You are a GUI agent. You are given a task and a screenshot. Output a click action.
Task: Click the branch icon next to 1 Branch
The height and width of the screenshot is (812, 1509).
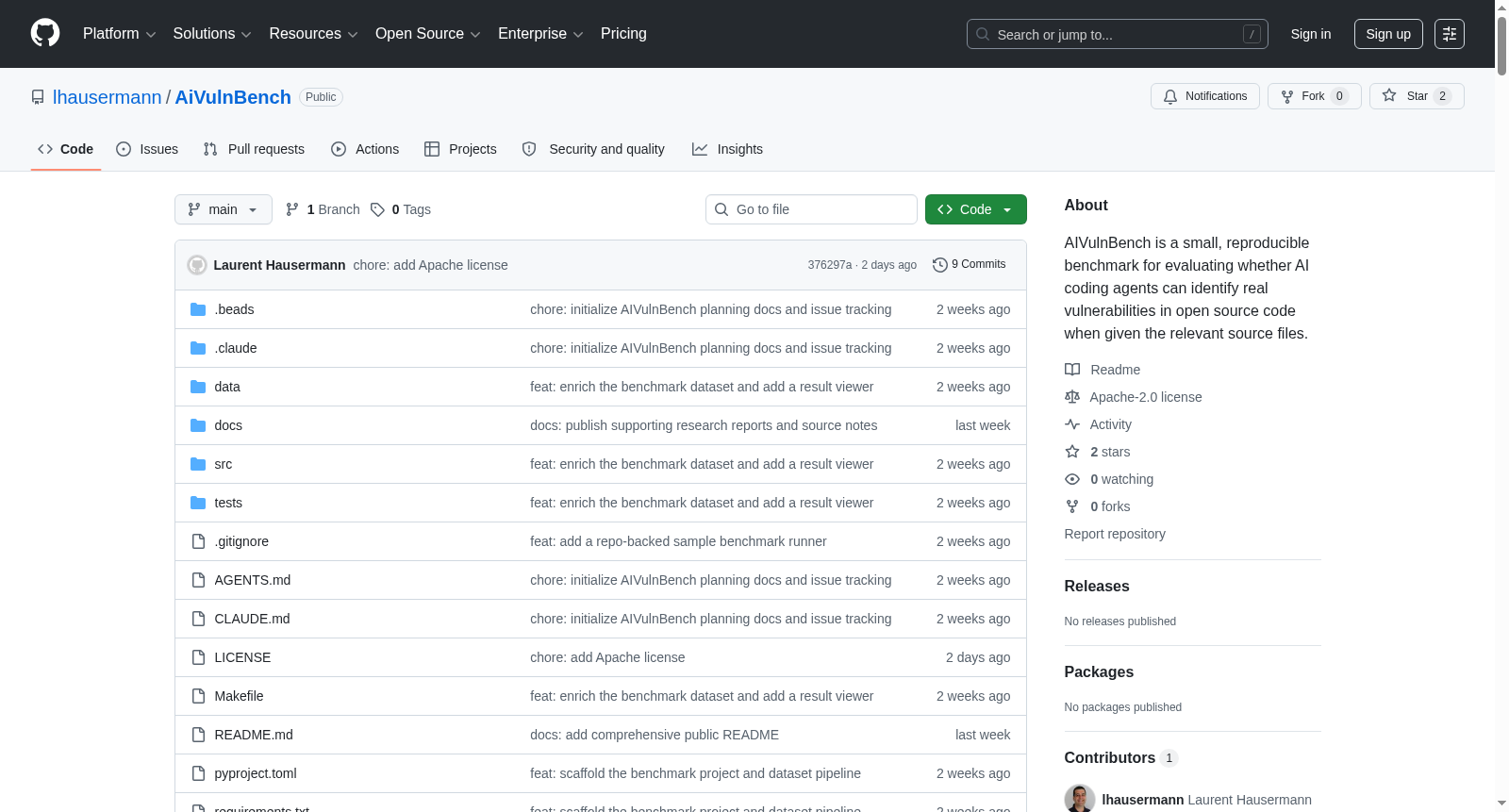[292, 209]
